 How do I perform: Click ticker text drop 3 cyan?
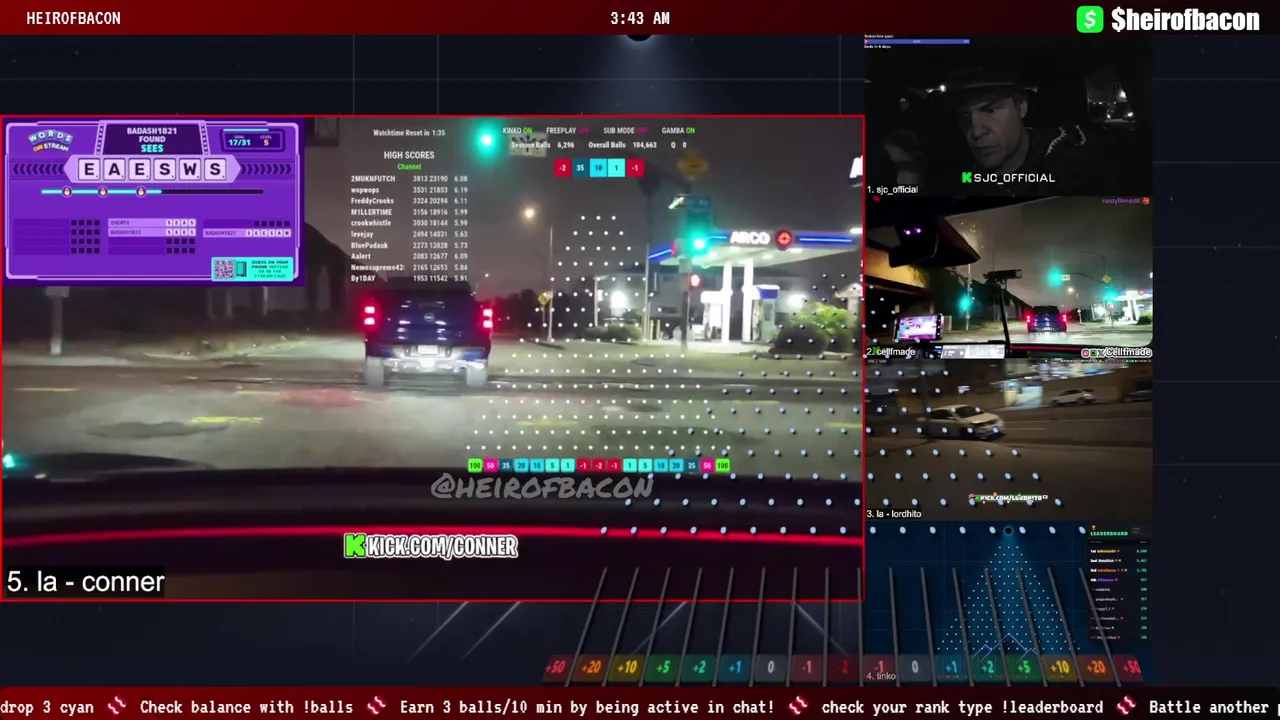tap(47, 707)
